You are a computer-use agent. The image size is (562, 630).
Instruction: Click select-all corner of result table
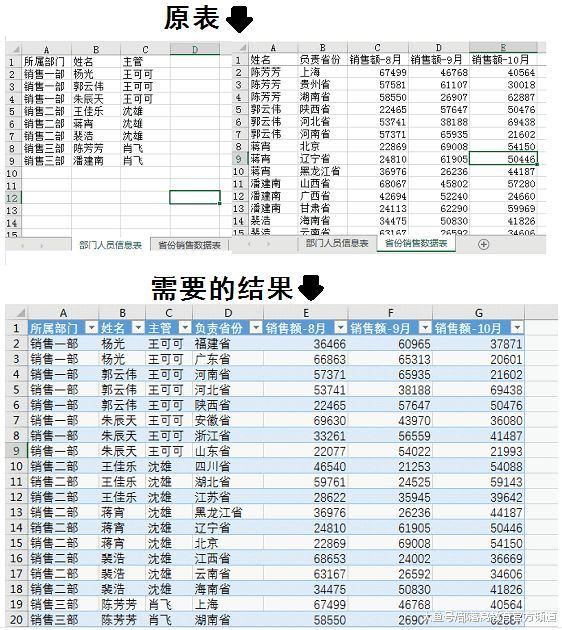point(17,313)
